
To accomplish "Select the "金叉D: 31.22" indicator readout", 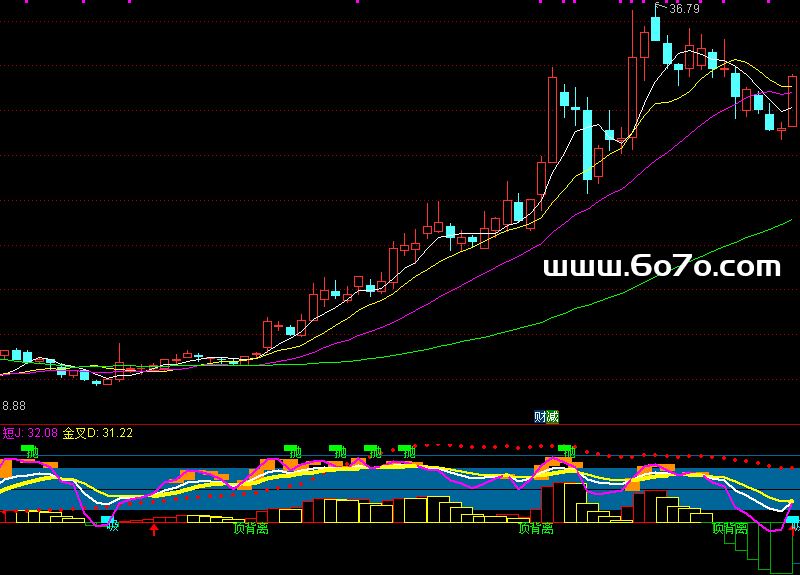I will coord(98,433).
